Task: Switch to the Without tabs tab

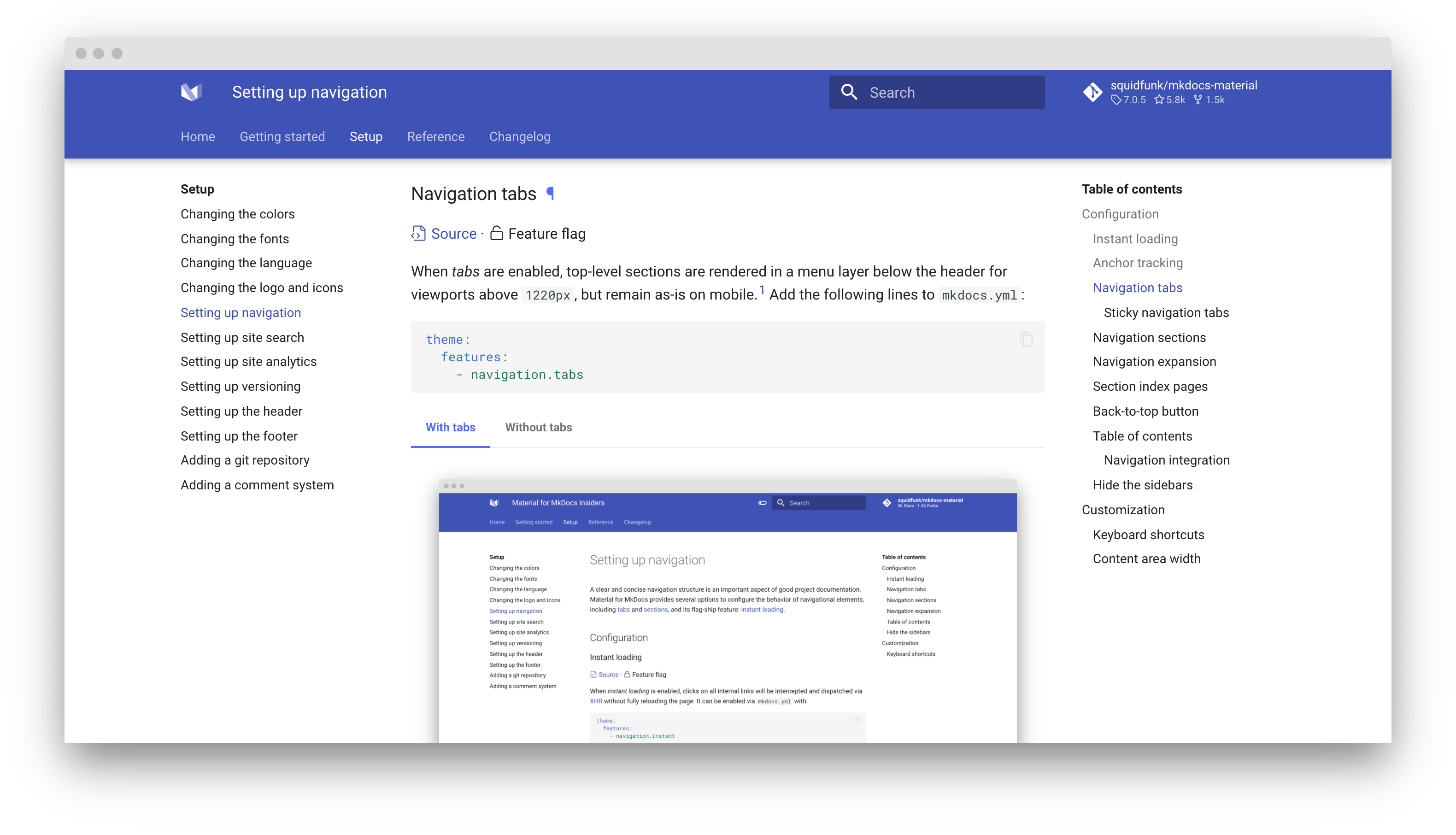Action: [538, 427]
